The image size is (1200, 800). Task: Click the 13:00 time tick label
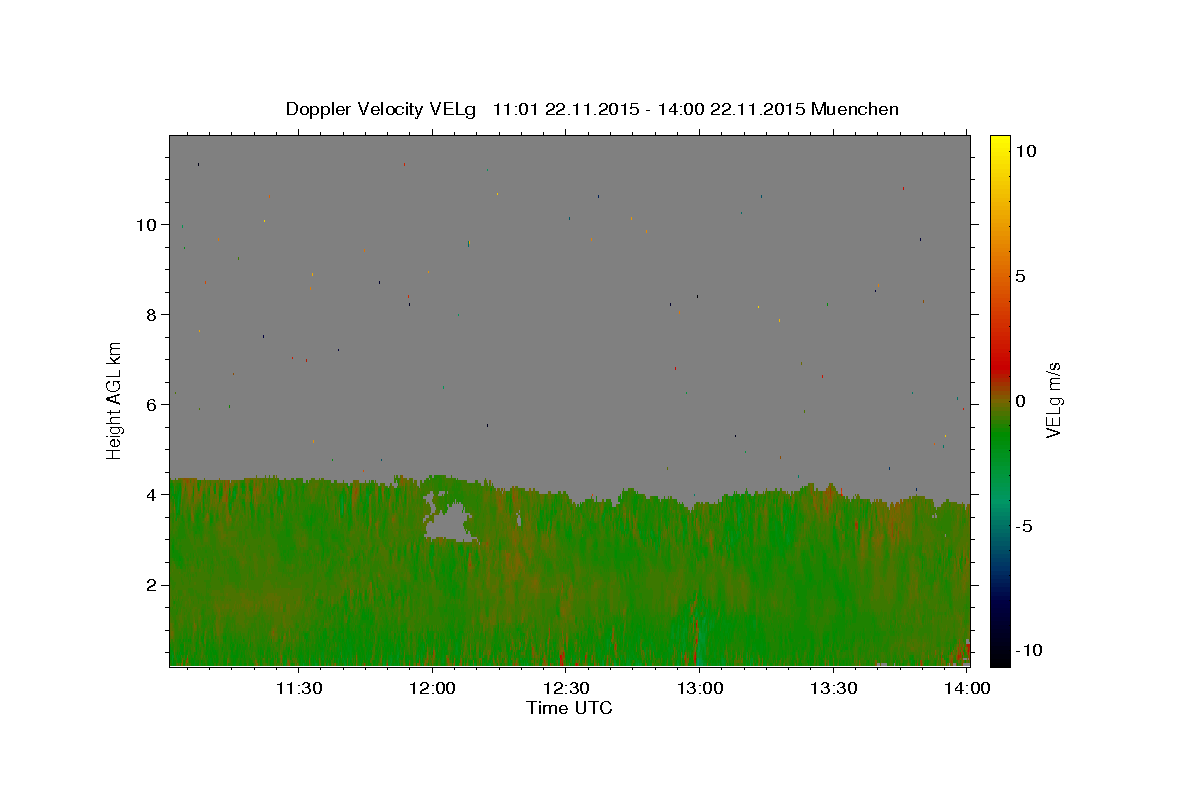point(700,688)
